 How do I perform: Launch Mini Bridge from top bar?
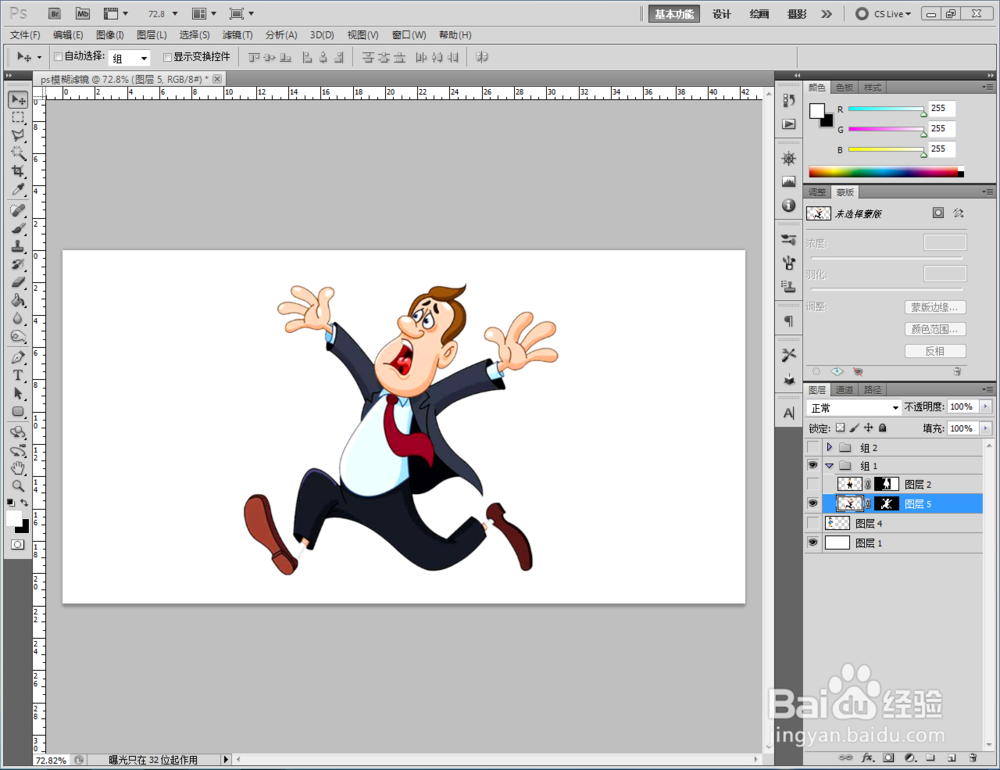point(83,13)
